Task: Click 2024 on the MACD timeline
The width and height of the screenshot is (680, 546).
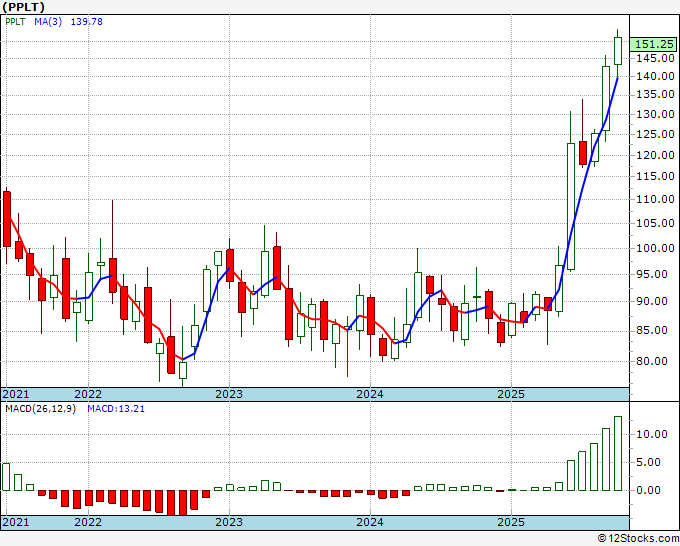Action: (x=370, y=522)
